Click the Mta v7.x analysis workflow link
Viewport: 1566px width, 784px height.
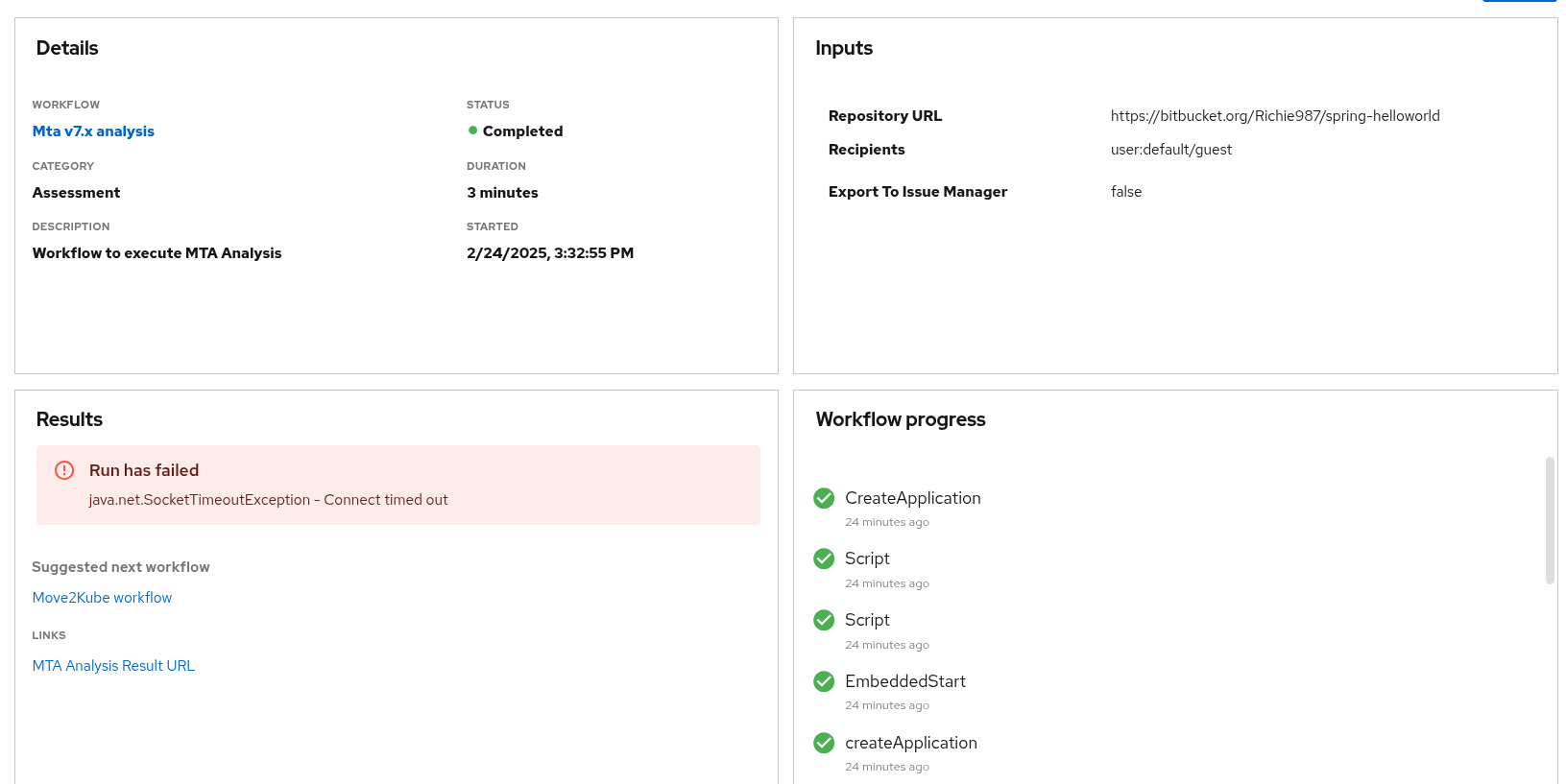[93, 131]
